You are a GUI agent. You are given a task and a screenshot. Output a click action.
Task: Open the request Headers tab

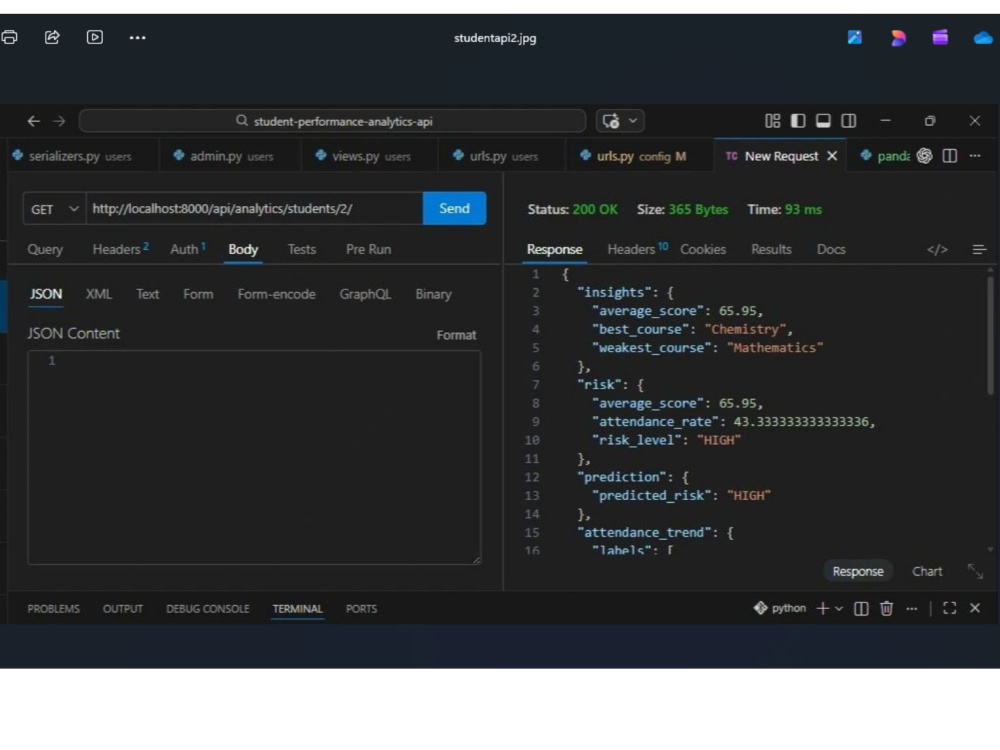click(121, 249)
